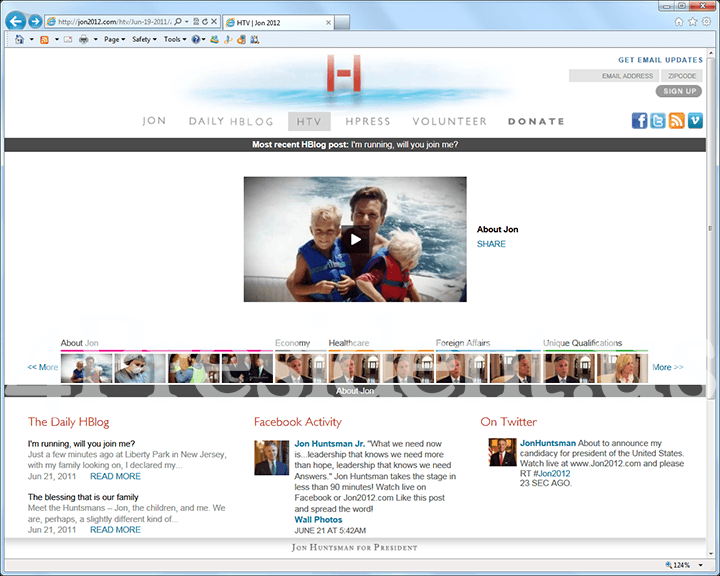Image resolution: width=720 pixels, height=576 pixels.
Task: Refresh the page using the address bar icon
Action: pos(205,22)
